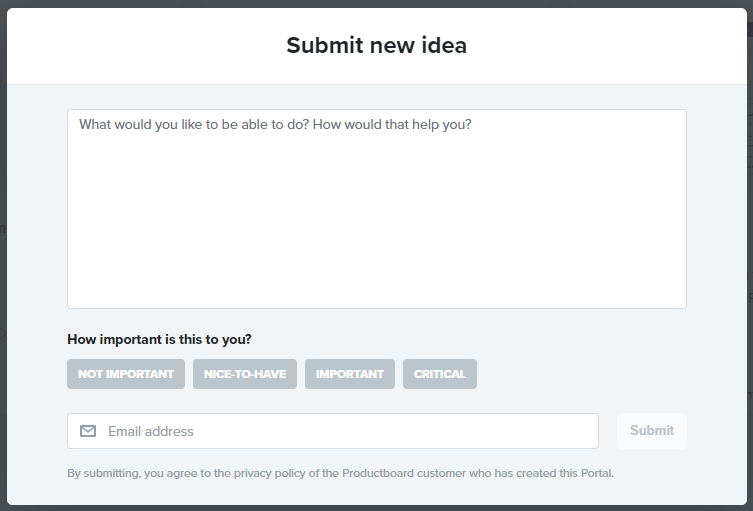Click the dimmed backdrop outside the dialog
This screenshot has width=753, height=511.
tap(3, 250)
